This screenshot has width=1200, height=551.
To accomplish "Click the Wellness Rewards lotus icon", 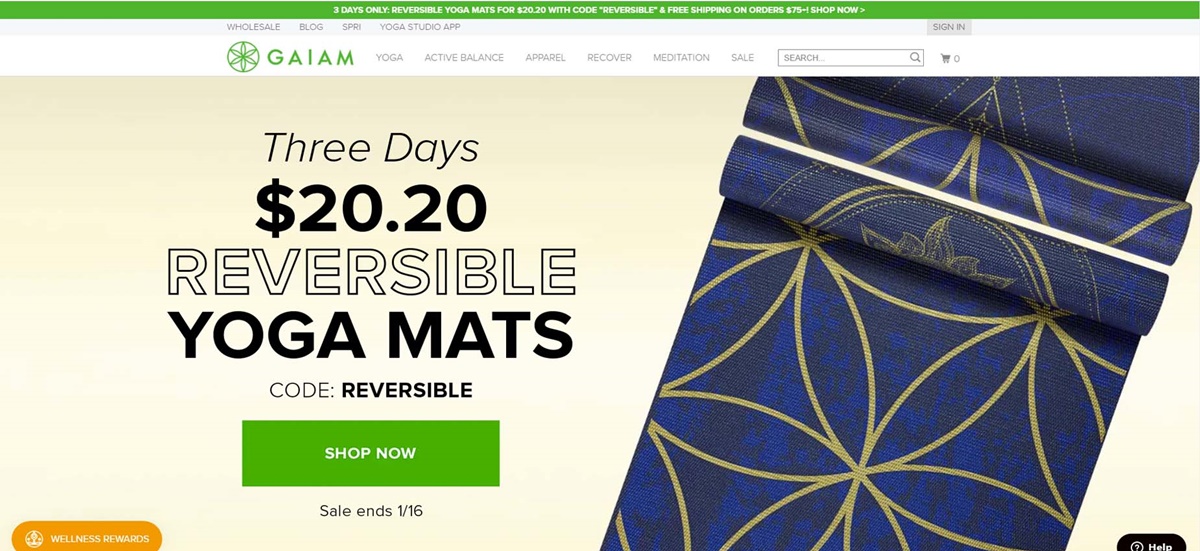I will point(34,539).
